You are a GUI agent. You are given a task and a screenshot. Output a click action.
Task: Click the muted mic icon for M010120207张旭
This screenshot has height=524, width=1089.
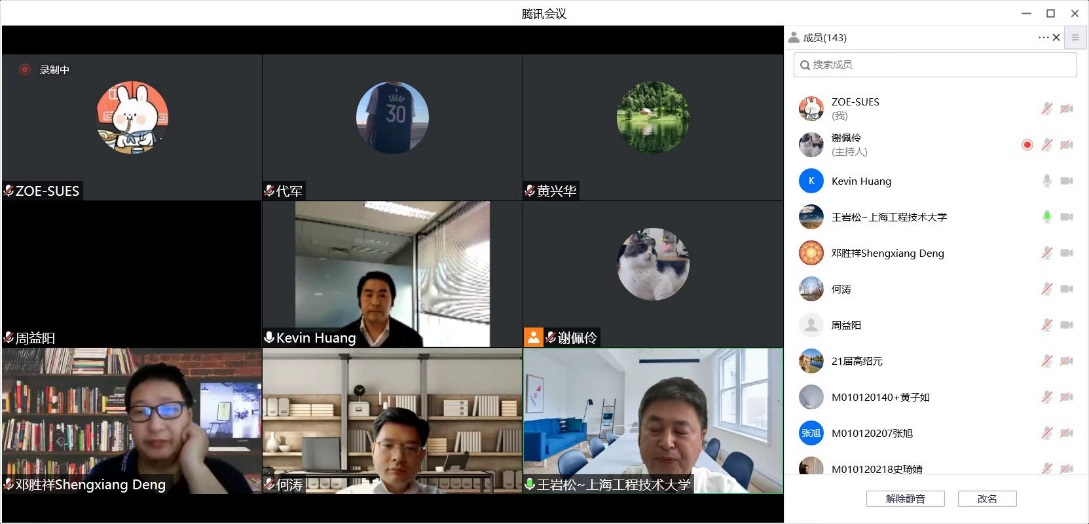point(1047,433)
